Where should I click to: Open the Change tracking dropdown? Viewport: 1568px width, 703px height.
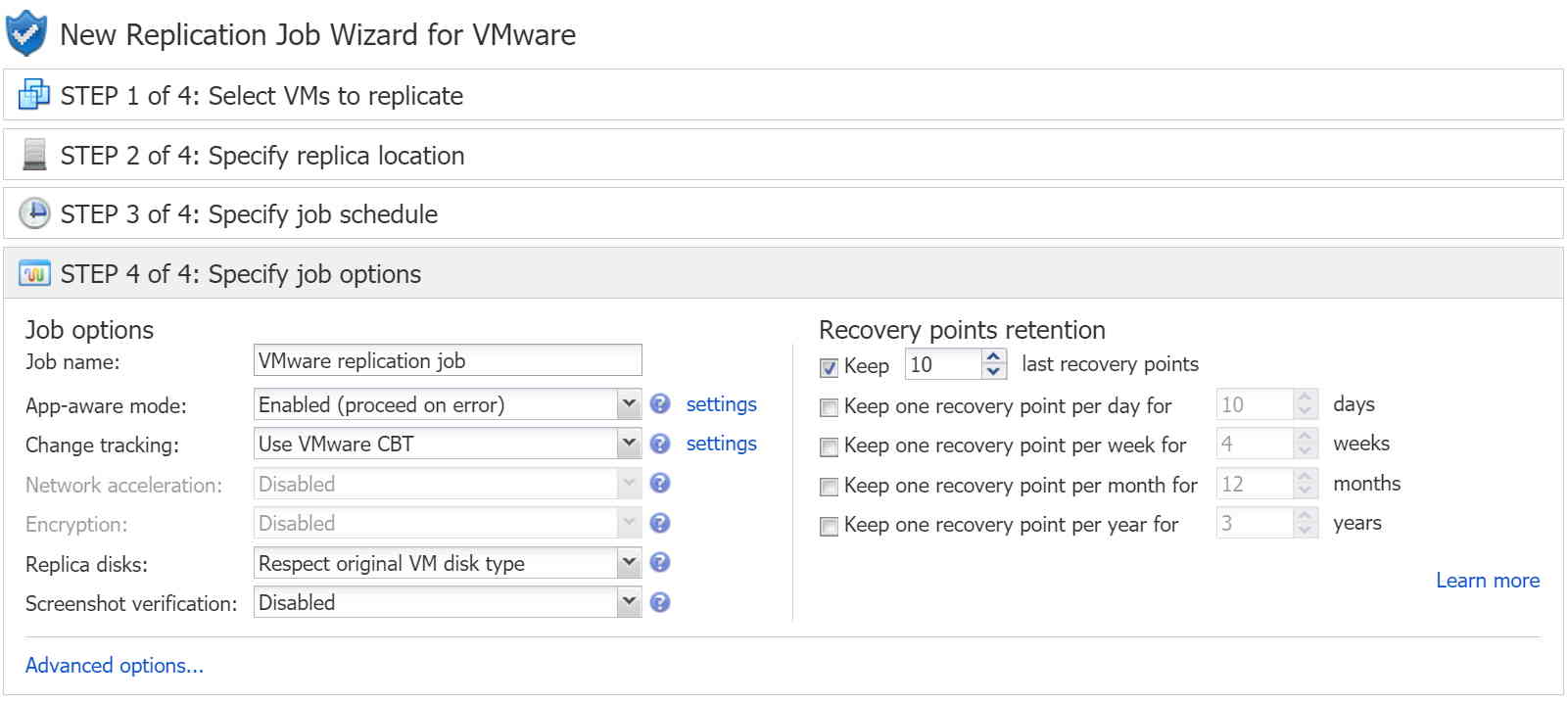[x=629, y=444]
